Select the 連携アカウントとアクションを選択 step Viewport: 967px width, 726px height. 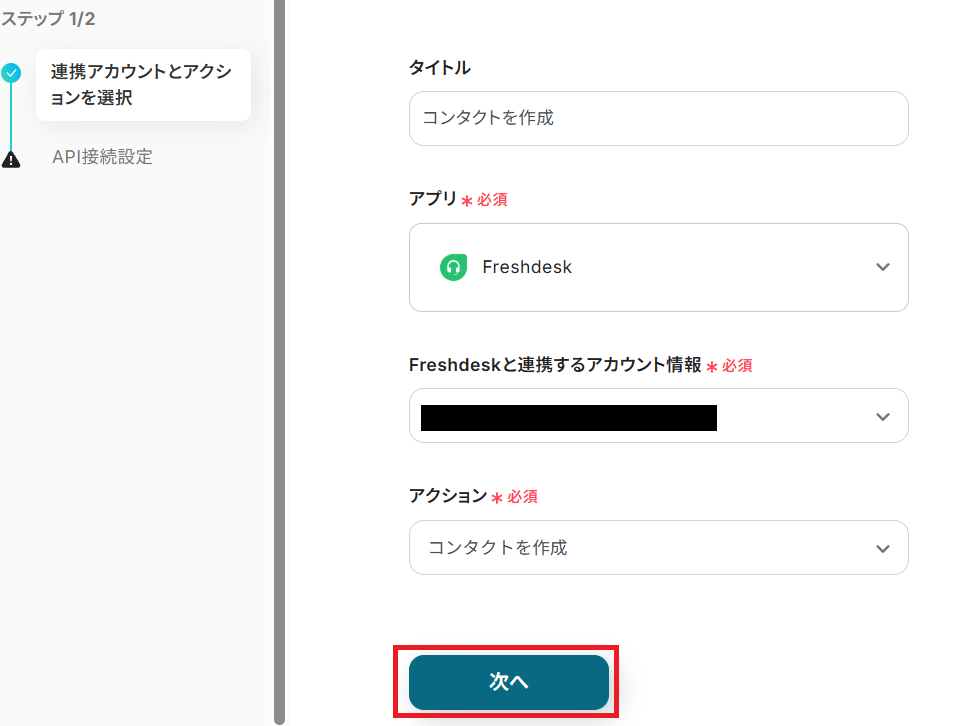pos(142,85)
